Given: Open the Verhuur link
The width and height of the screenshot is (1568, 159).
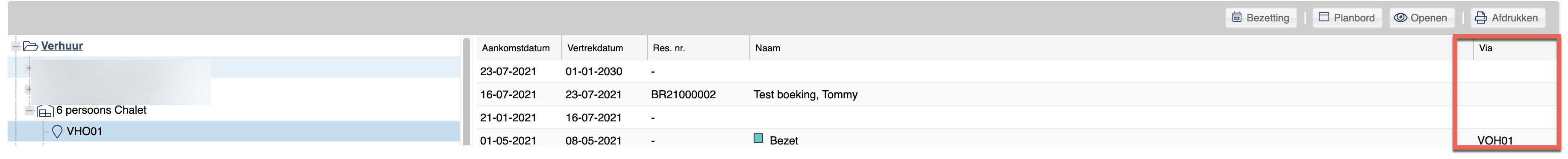Looking at the screenshot, I should (62, 46).
